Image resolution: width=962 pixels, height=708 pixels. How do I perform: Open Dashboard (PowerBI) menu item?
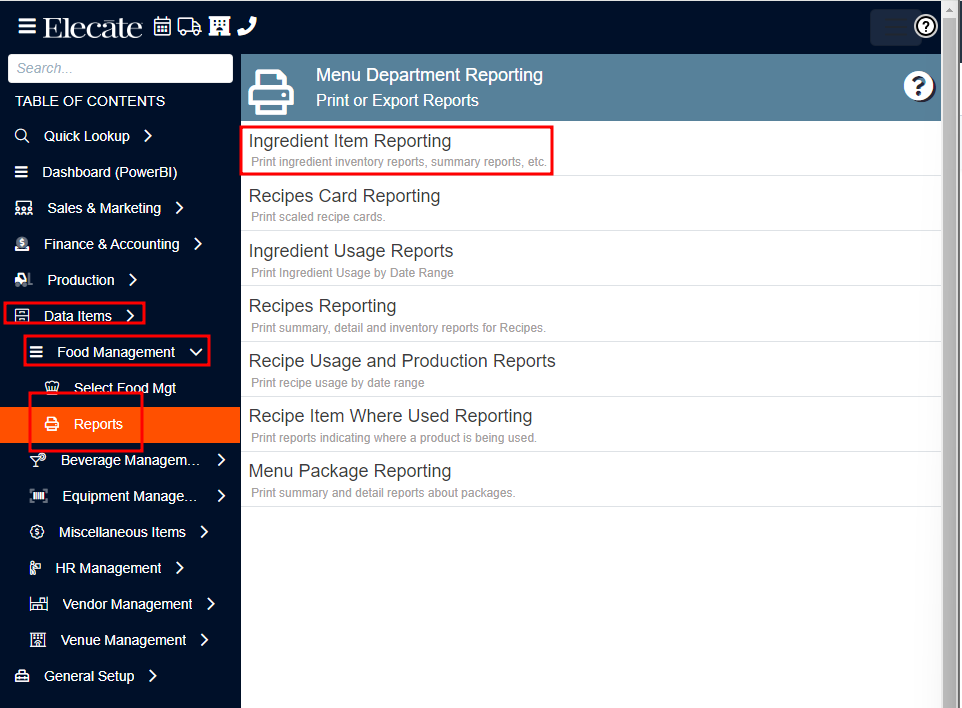click(110, 172)
